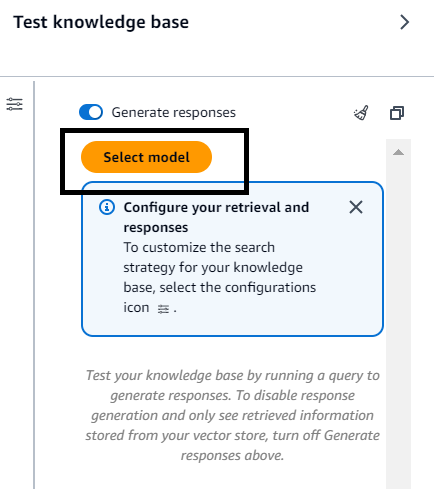Image resolution: width=434 pixels, height=489 pixels.
Task: Click the text about customizing the search strategy
Action: point(220,277)
